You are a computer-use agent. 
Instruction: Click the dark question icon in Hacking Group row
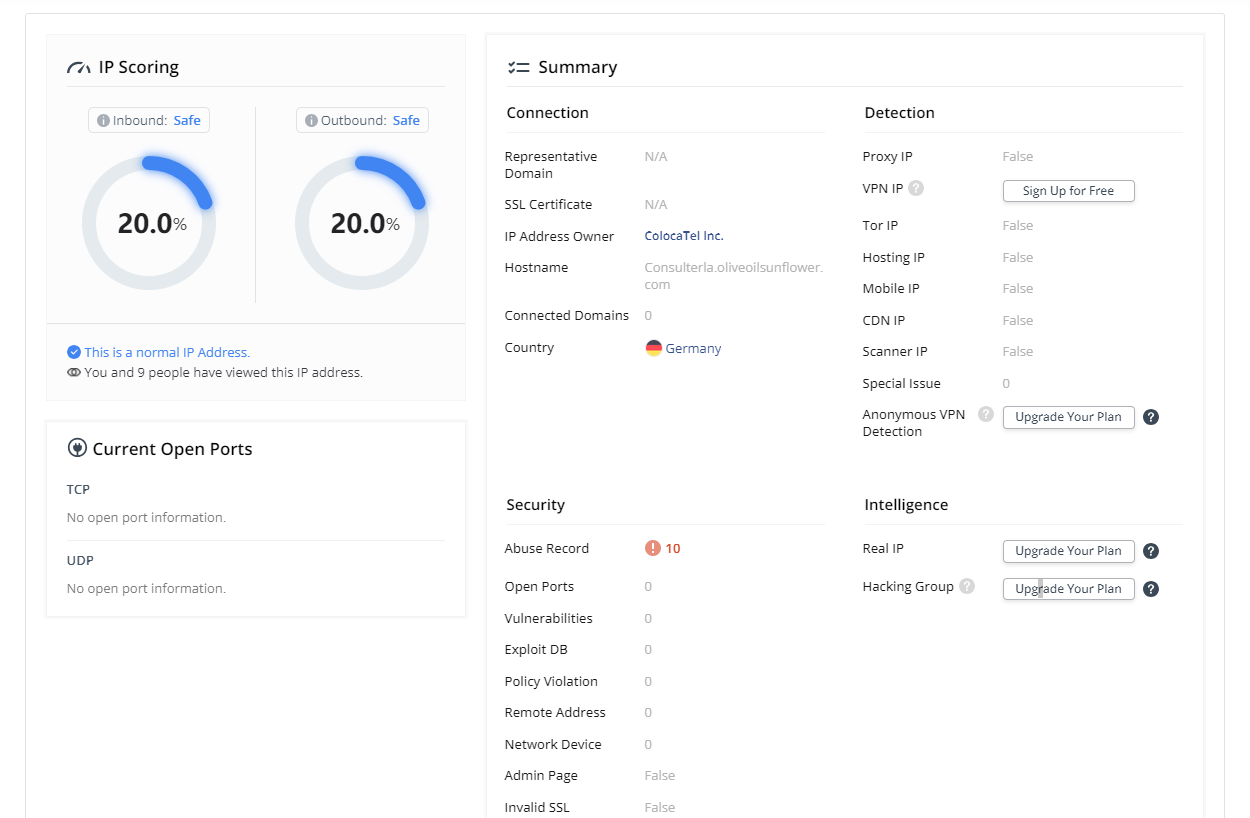pos(1151,589)
